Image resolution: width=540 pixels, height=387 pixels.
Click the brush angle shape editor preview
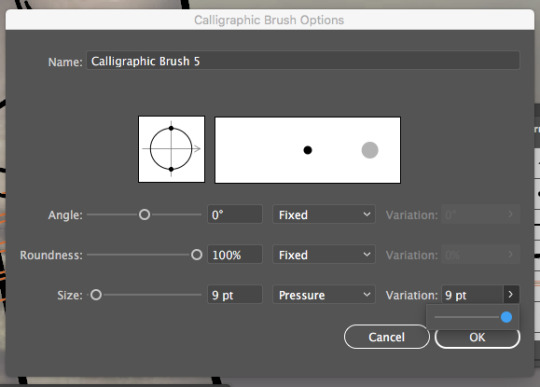click(172, 149)
